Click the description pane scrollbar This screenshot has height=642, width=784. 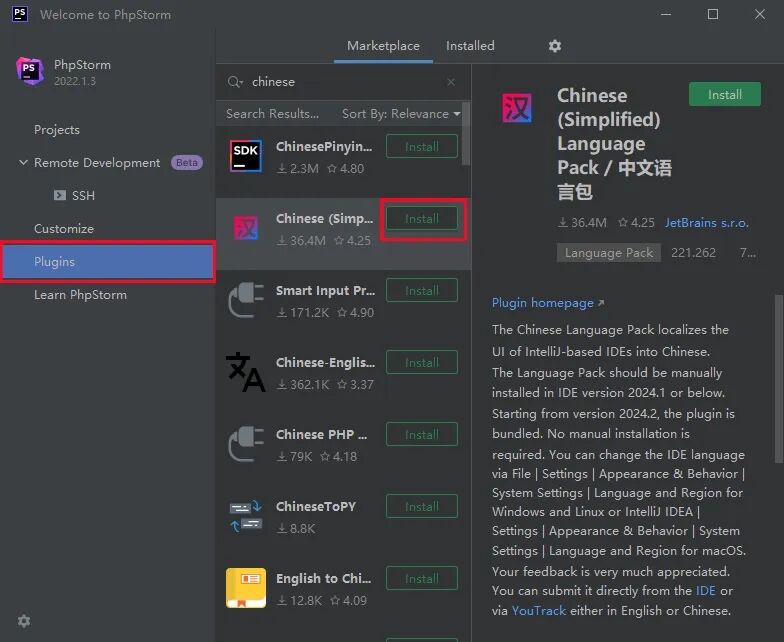coord(779,379)
